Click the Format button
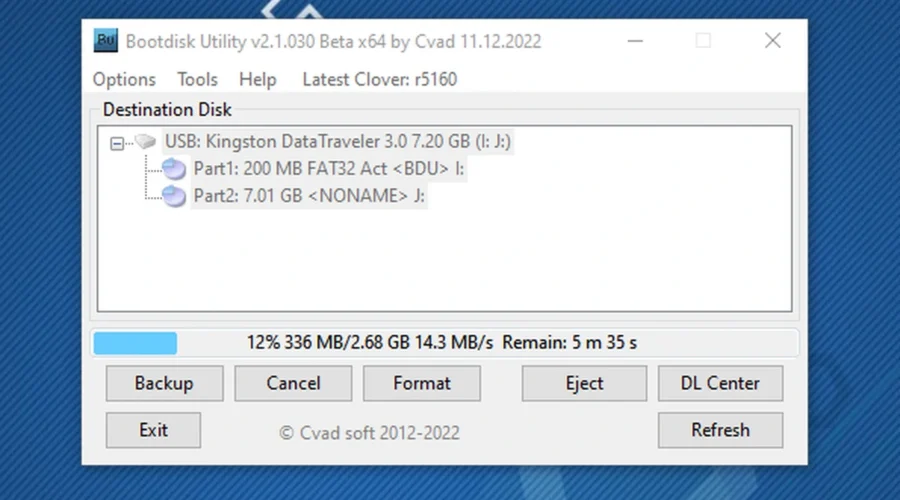900x500 pixels. pos(422,383)
